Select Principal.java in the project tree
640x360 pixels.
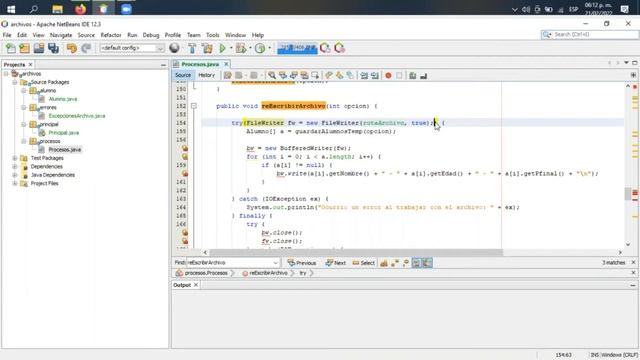64,133
